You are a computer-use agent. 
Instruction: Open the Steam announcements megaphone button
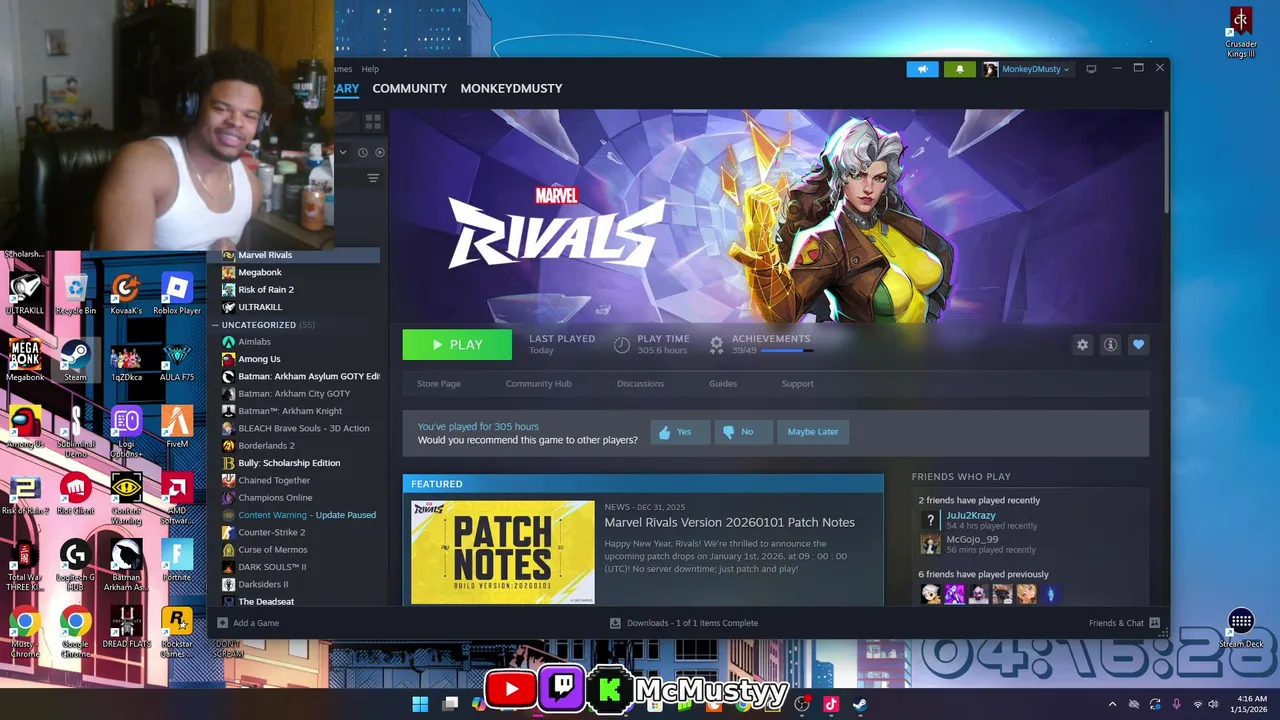(922, 69)
